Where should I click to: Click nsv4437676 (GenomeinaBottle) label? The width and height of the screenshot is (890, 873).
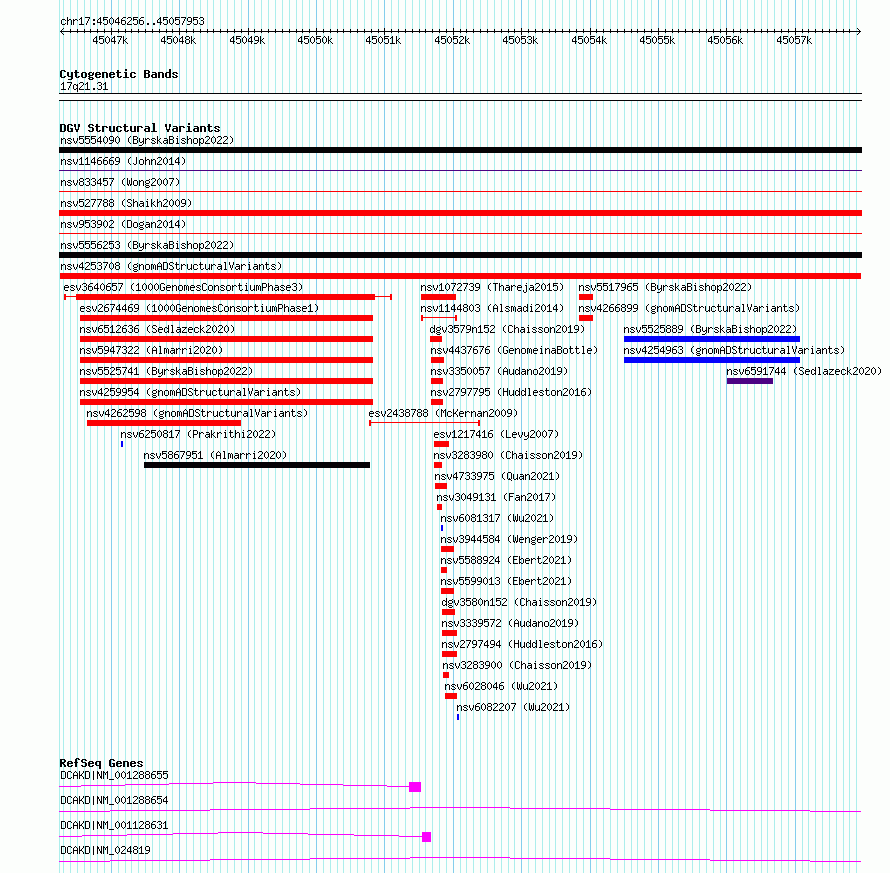tap(514, 350)
